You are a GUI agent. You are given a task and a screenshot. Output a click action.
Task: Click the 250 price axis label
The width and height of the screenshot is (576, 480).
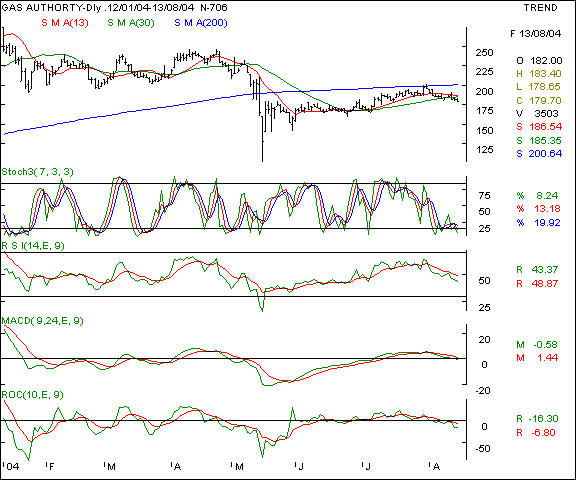tap(485, 53)
